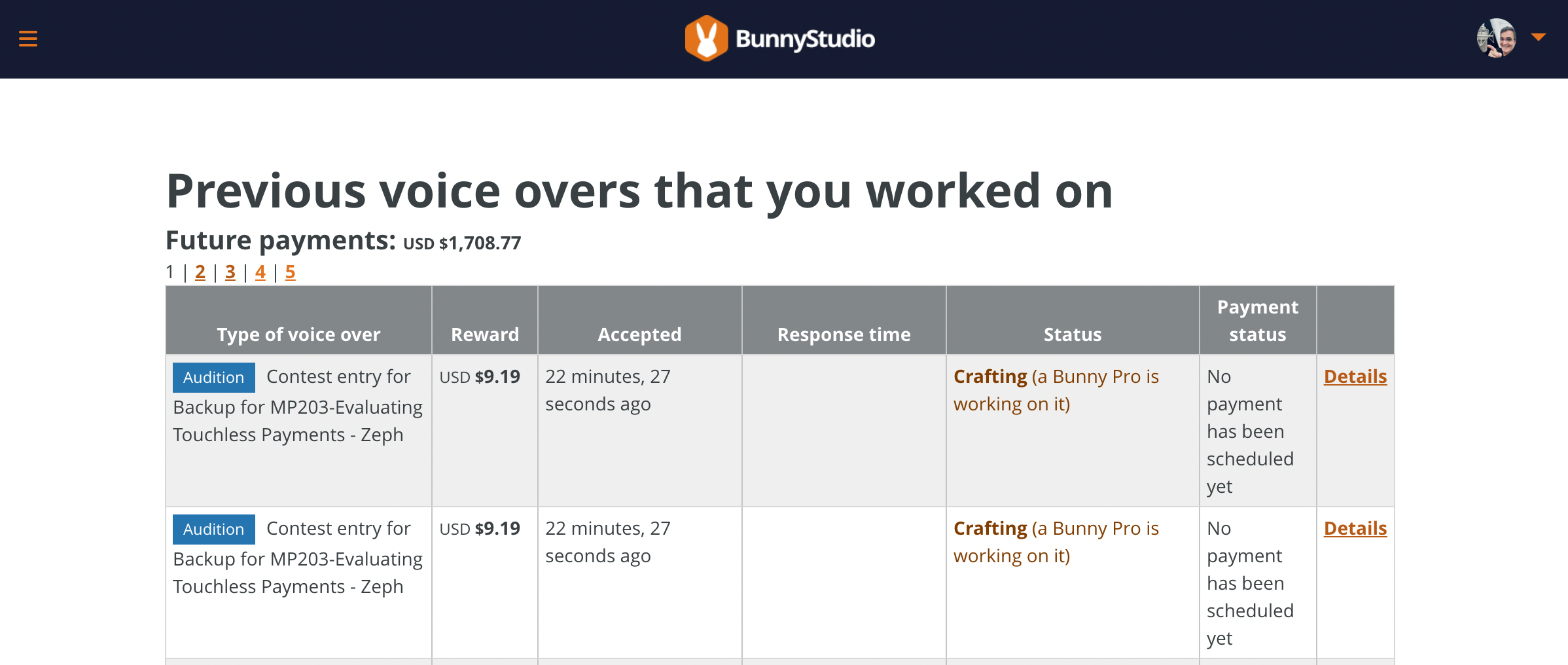Click the Response time column header

[844, 334]
